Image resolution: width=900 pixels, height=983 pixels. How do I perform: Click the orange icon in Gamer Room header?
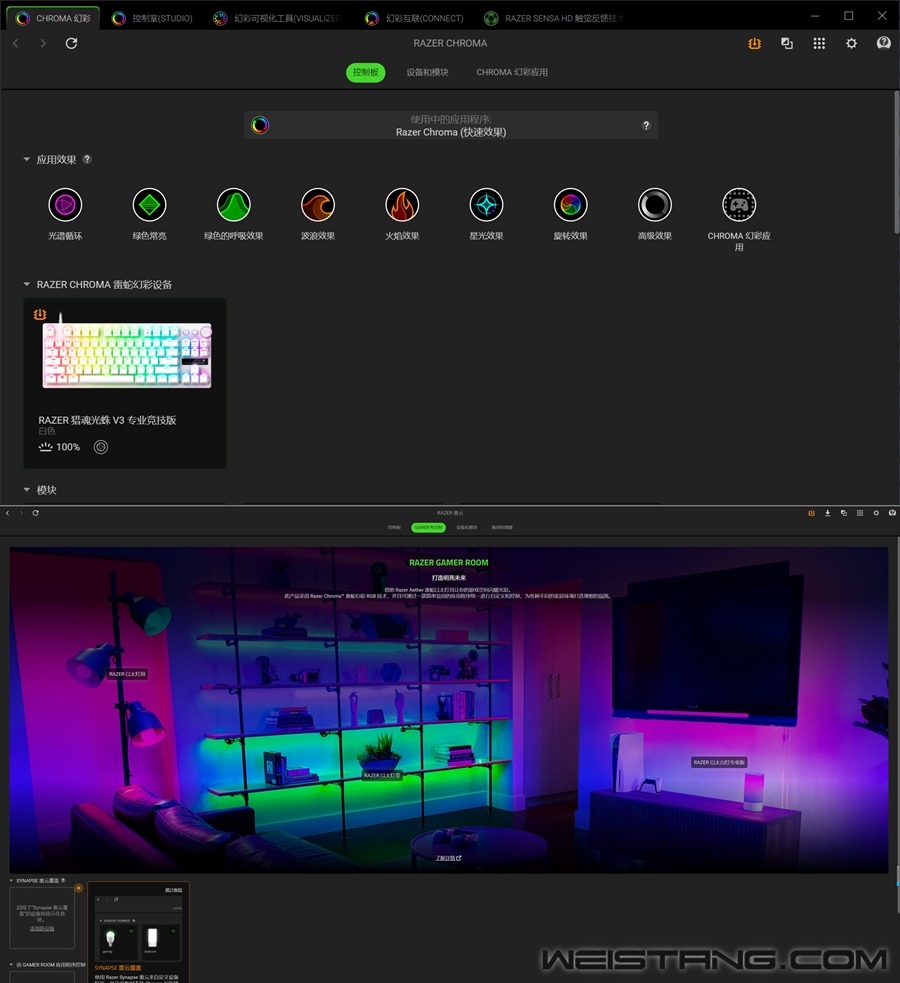[811, 513]
